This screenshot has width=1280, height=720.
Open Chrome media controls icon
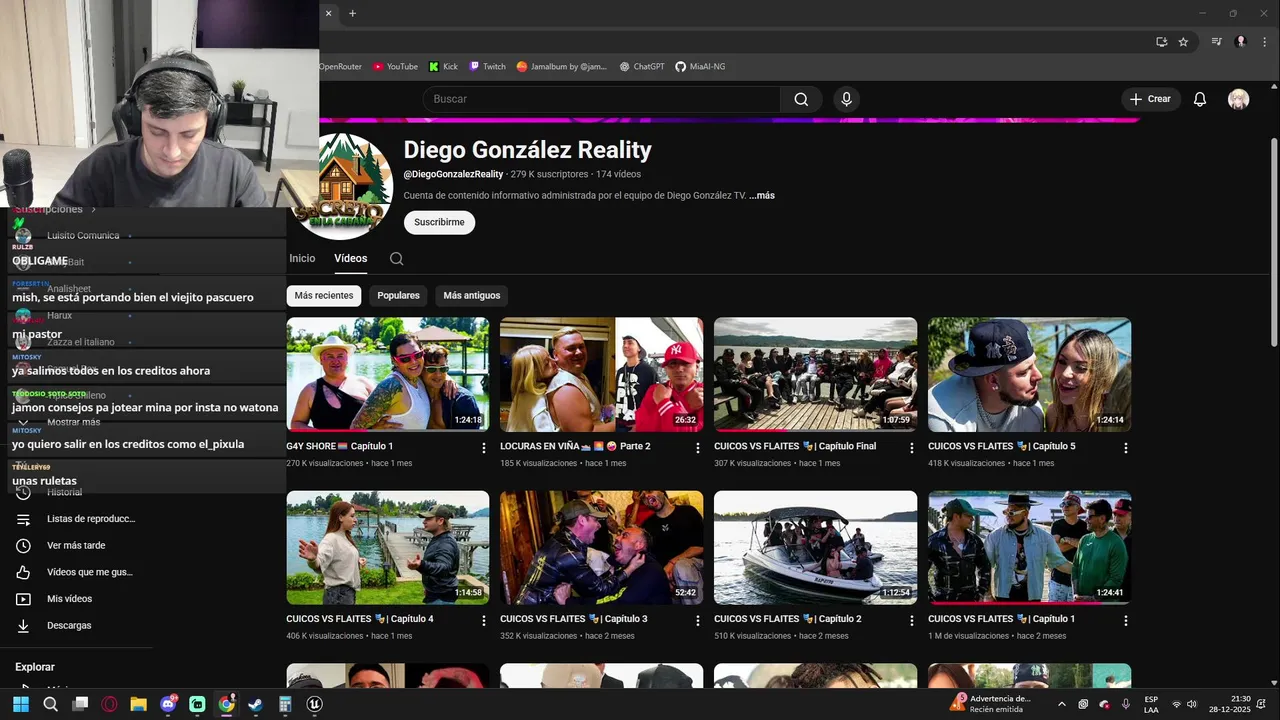click(1217, 42)
